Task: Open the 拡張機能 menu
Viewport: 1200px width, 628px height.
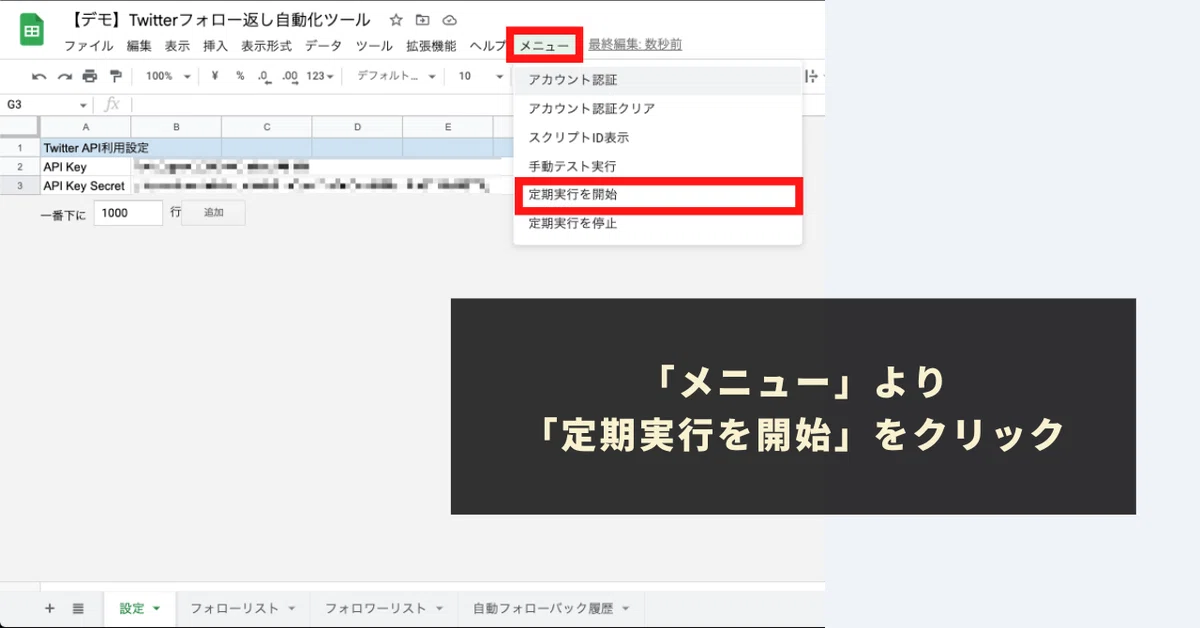Action: coord(431,46)
